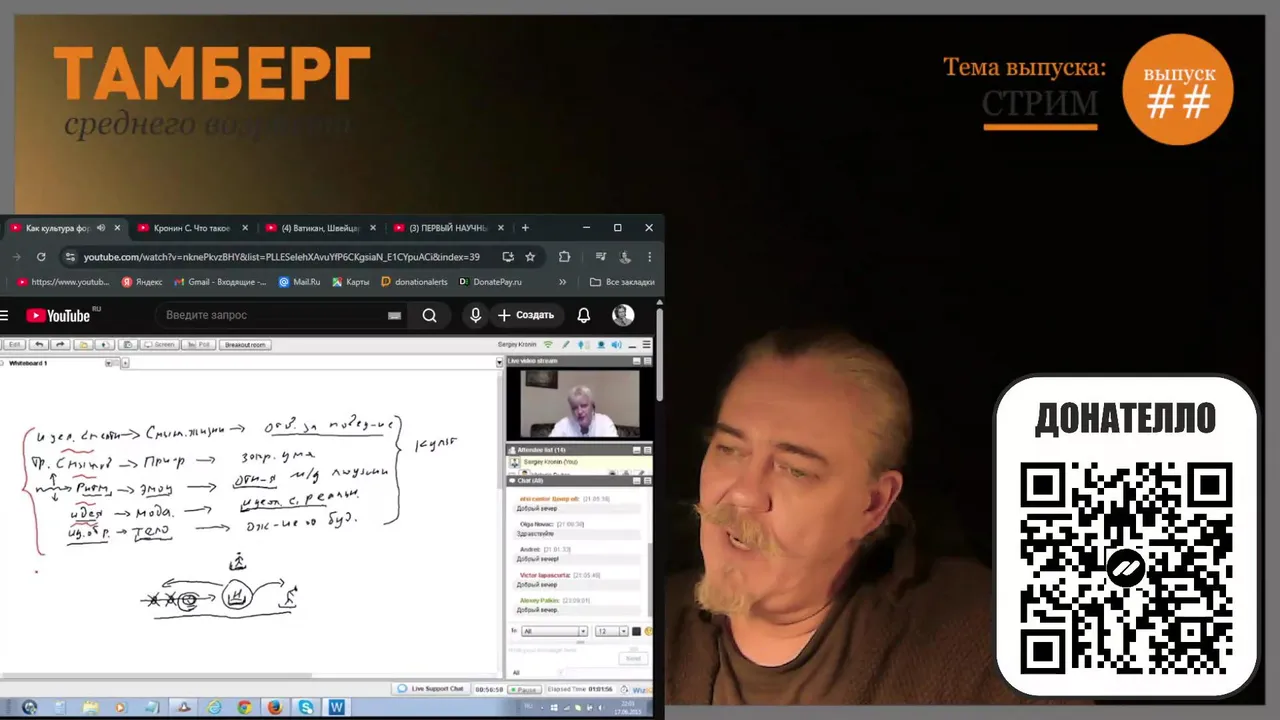Open Word from the Windows taskbar
This screenshot has width=1280, height=720.
(x=337, y=707)
